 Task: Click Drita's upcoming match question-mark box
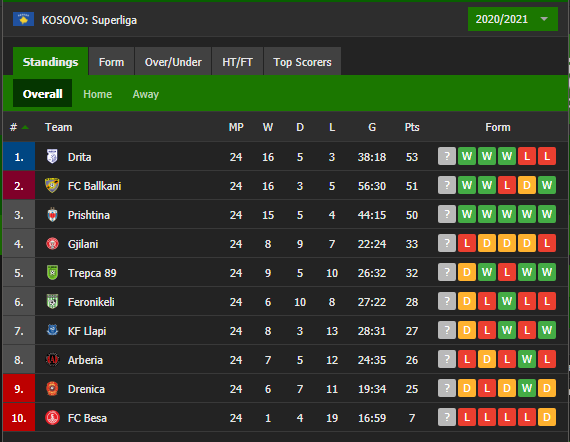pos(447,156)
